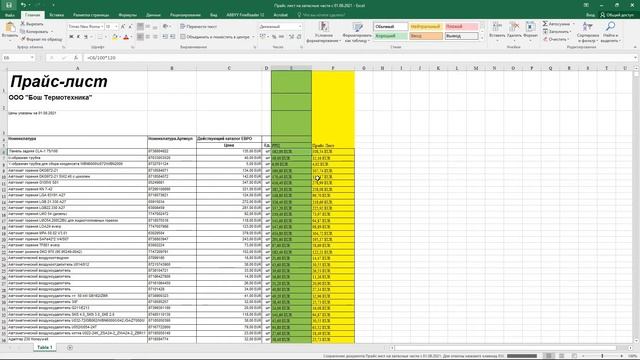The image size is (640, 360).
Task: Click the decrease font size icon
Action: 130,27
